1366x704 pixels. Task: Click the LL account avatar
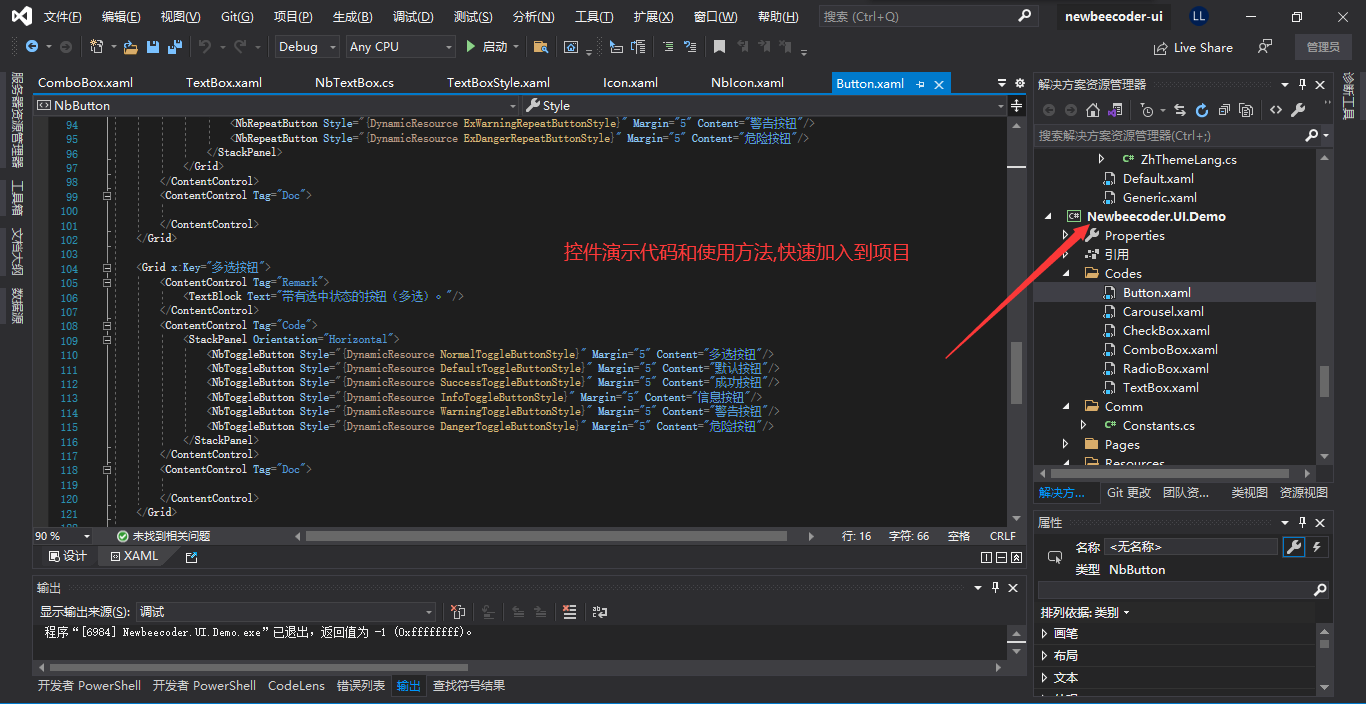[x=1199, y=17]
